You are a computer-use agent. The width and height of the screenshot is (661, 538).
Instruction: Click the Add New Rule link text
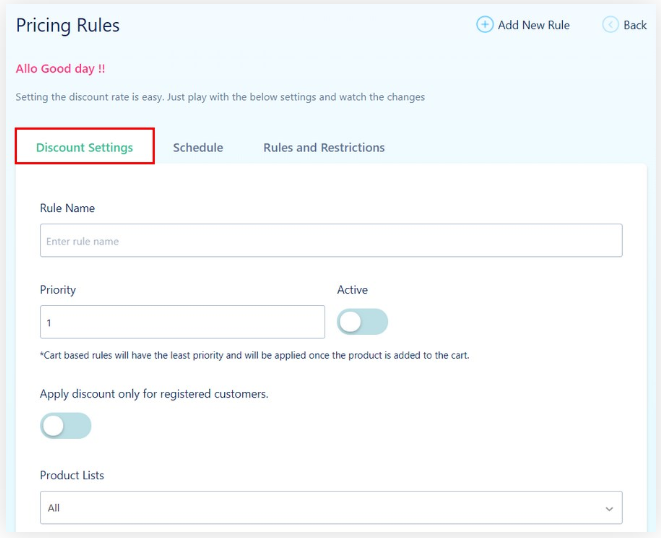(533, 25)
